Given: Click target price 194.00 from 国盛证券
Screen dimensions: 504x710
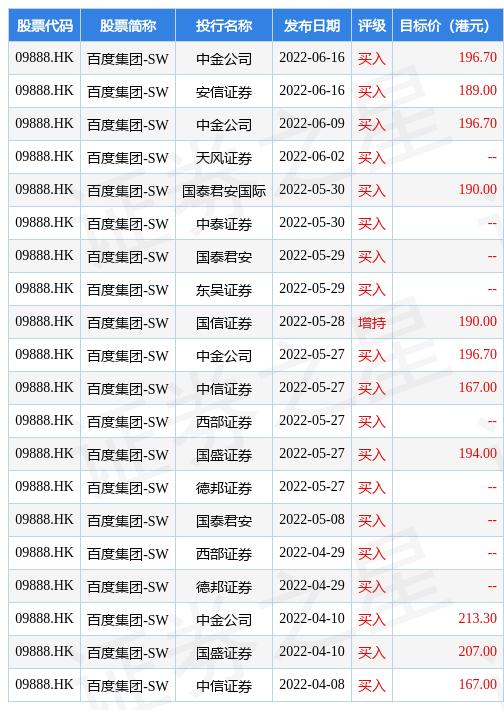Looking at the screenshot, I should [x=477, y=453].
